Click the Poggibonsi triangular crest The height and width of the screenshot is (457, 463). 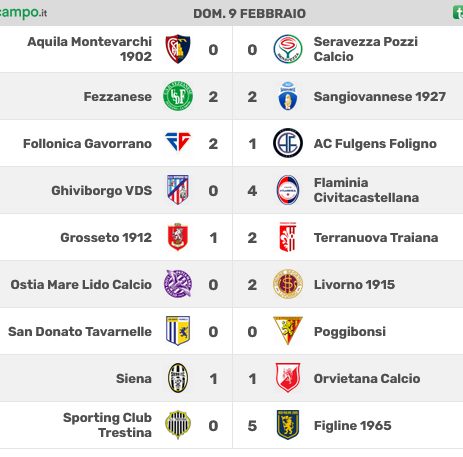click(x=288, y=330)
